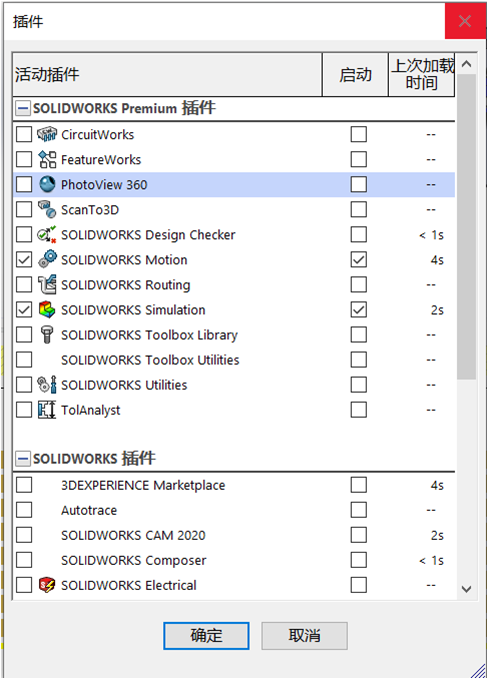Disable the SOLIDWORKS Motion active checkbox
The width and height of the screenshot is (488, 679).
click(x=24, y=260)
